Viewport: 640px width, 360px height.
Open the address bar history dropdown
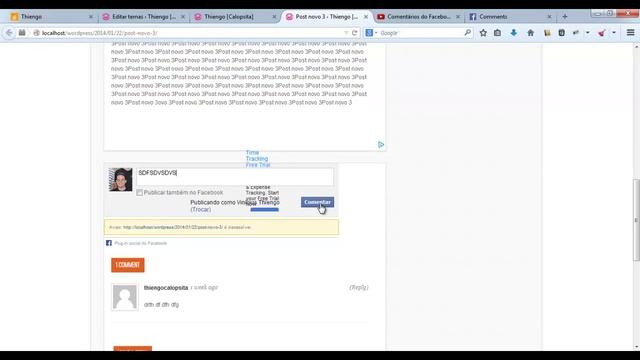(346, 33)
